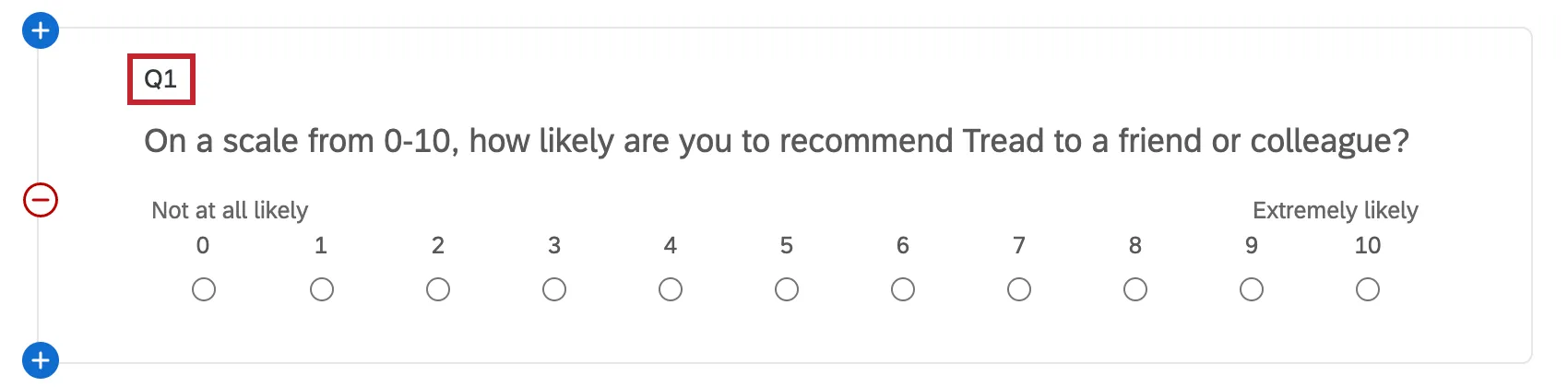Click the recommend Tread question text
Viewport: 1568px width, 387px height.
pos(777,141)
